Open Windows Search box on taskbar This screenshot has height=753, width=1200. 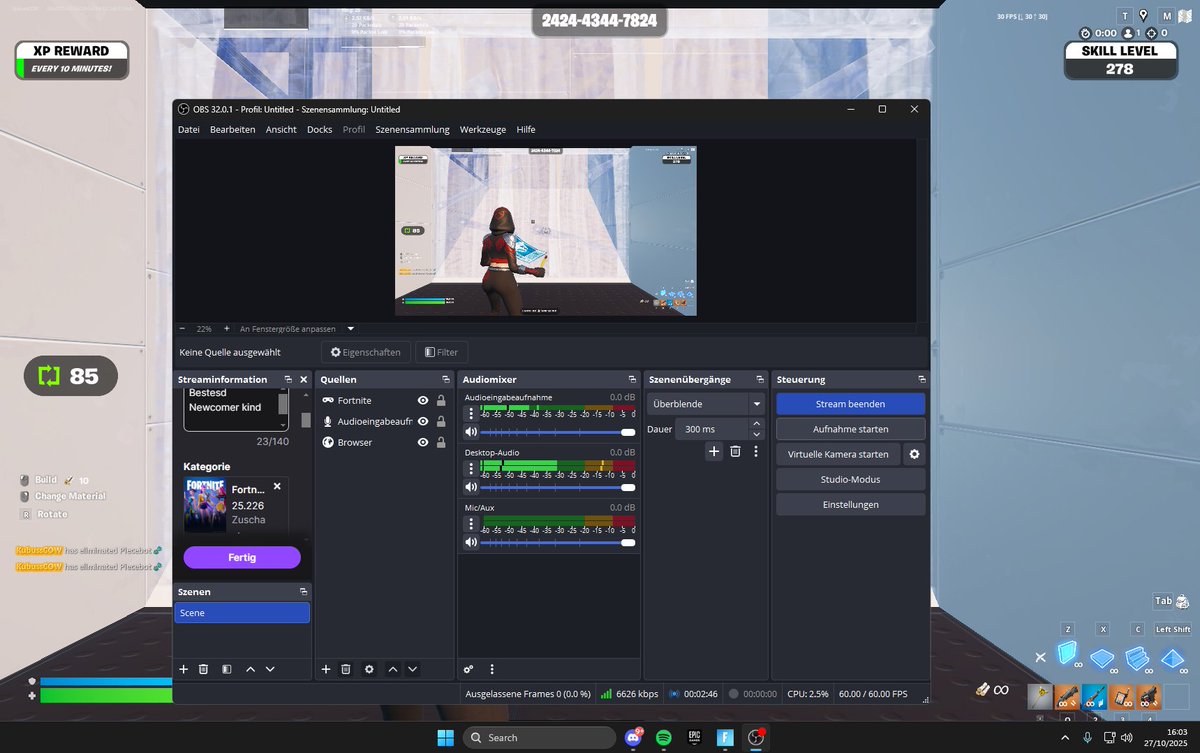click(540, 737)
